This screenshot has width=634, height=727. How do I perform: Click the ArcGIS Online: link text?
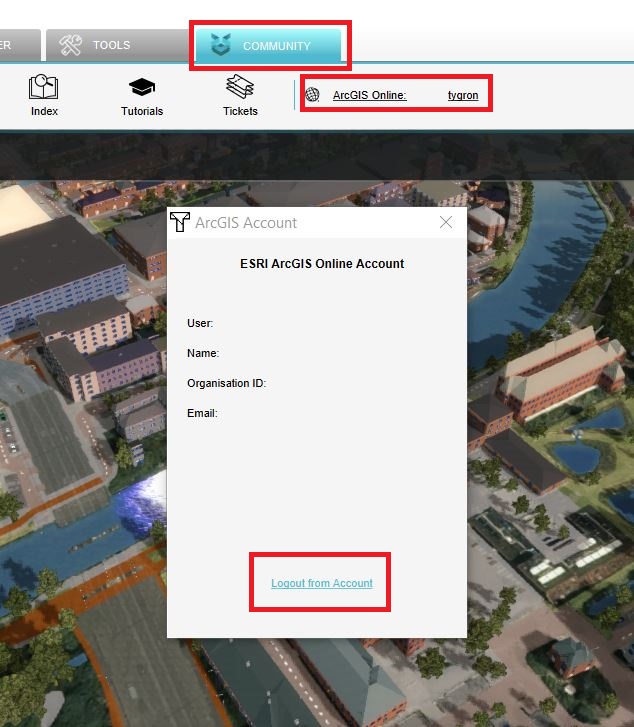369,95
